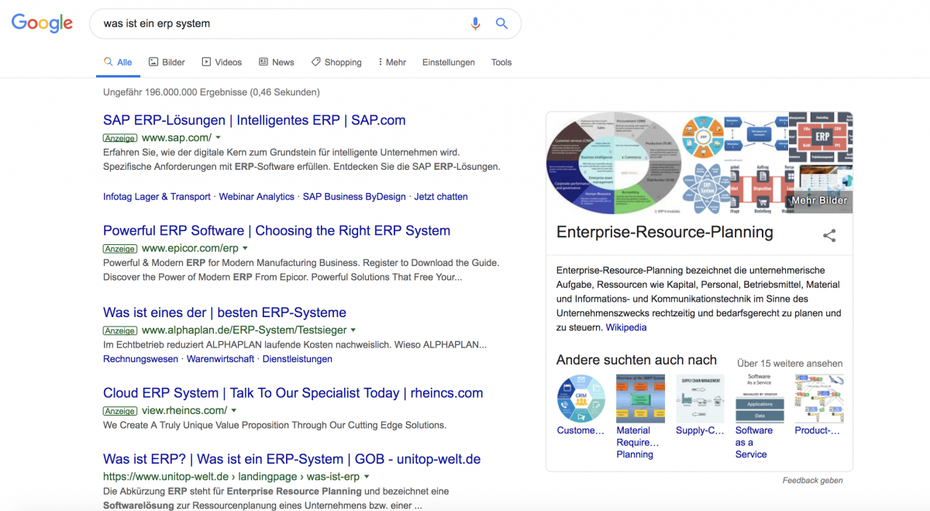This screenshot has height=511, width=930.
Task: Open Was ist eines der besten ERP-Systeme
Action: point(225,312)
